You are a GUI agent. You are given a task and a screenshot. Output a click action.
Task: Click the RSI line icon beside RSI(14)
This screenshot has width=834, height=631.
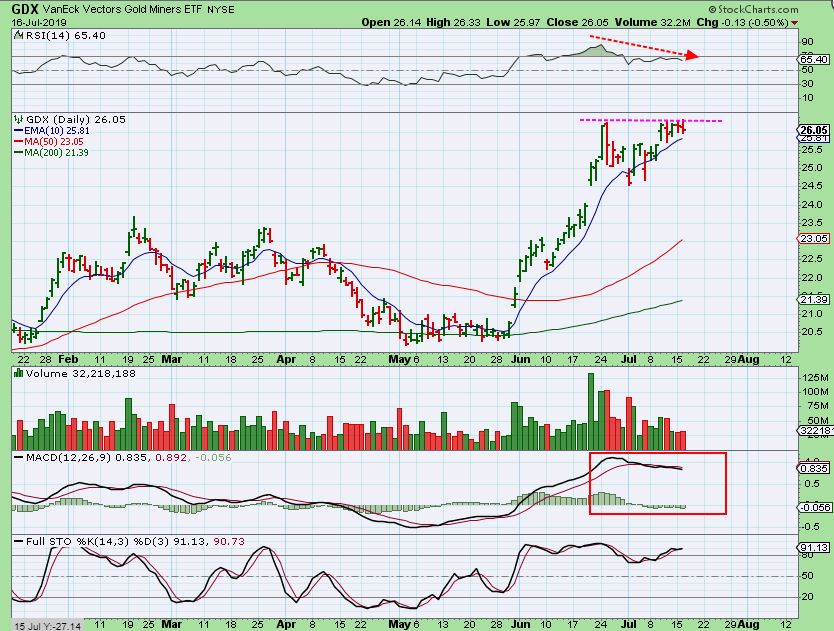[x=18, y=36]
